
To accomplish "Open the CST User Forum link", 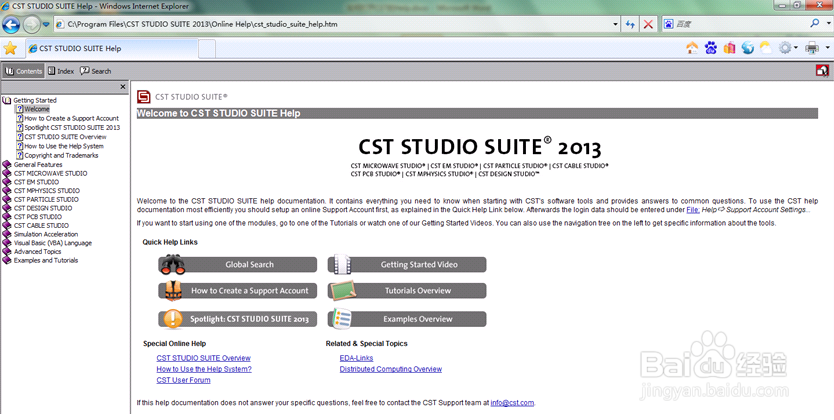I will [x=184, y=380].
